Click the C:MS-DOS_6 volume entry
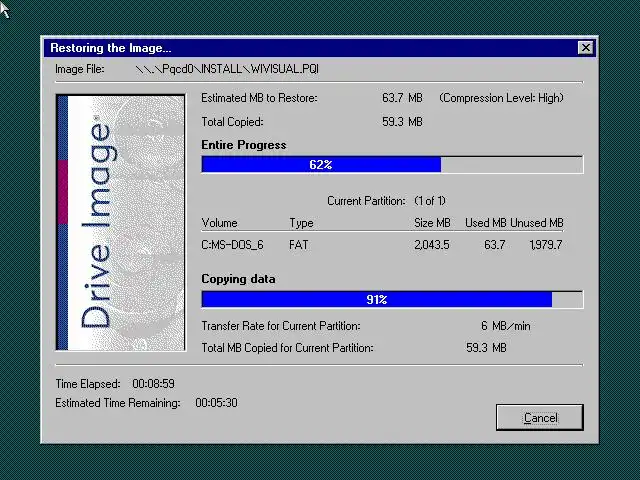 click(232, 245)
